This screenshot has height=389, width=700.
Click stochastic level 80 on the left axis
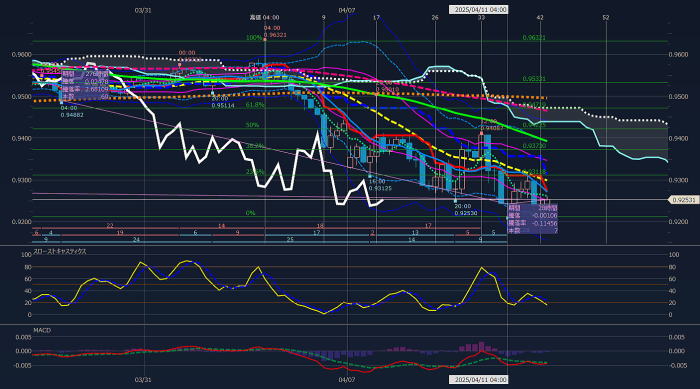coord(28,267)
